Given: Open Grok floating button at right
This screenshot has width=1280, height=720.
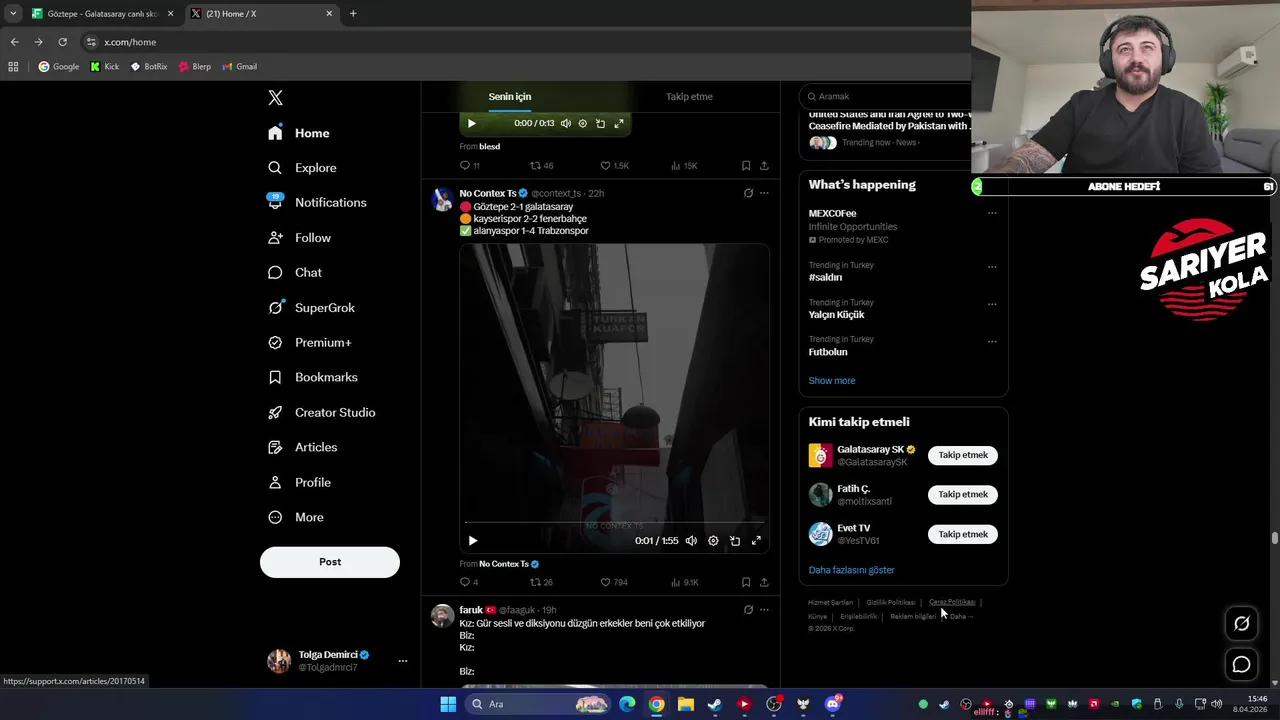Looking at the screenshot, I should coord(1241,624).
